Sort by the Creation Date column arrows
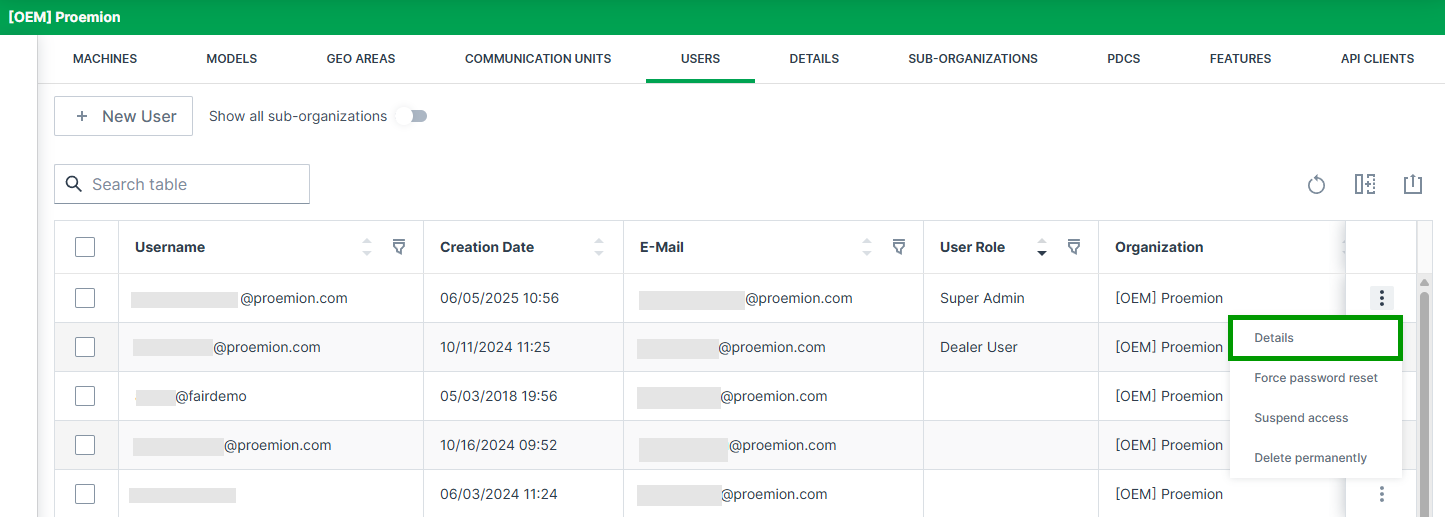1445x517 pixels. pos(599,247)
